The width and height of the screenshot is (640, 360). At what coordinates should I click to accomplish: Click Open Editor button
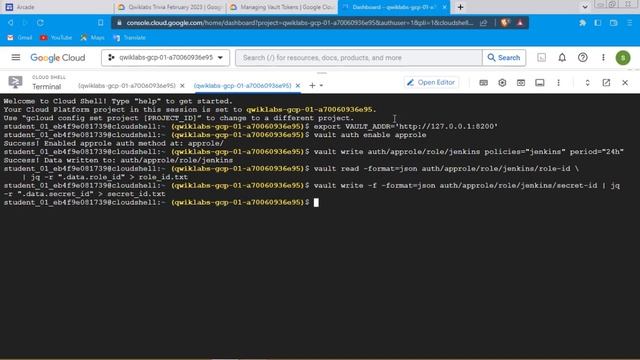coord(431,82)
